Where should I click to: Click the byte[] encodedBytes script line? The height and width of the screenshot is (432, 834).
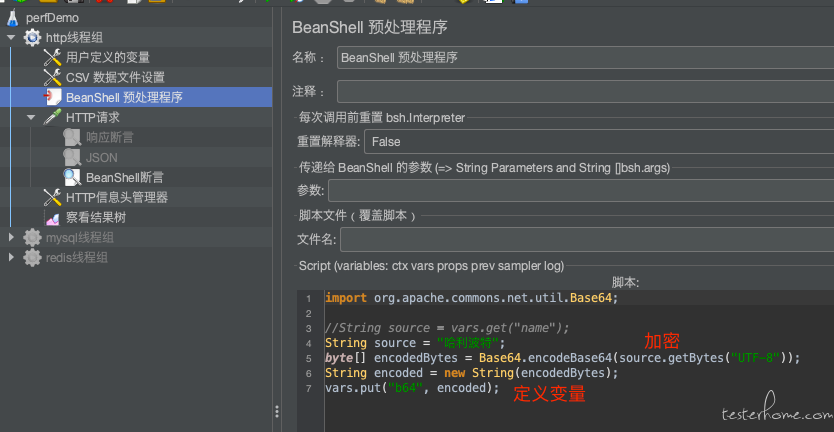coord(563,358)
